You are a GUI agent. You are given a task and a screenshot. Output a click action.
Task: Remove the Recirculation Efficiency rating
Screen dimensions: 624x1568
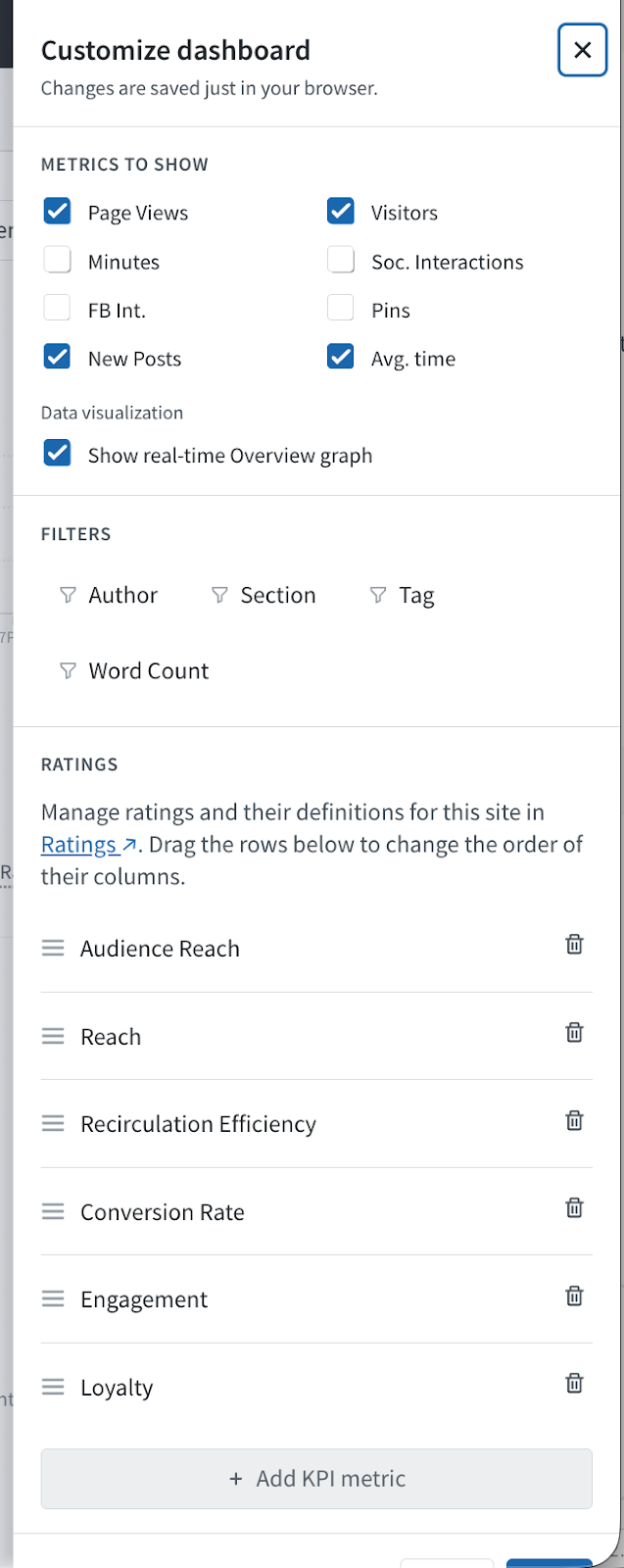[x=575, y=1120]
